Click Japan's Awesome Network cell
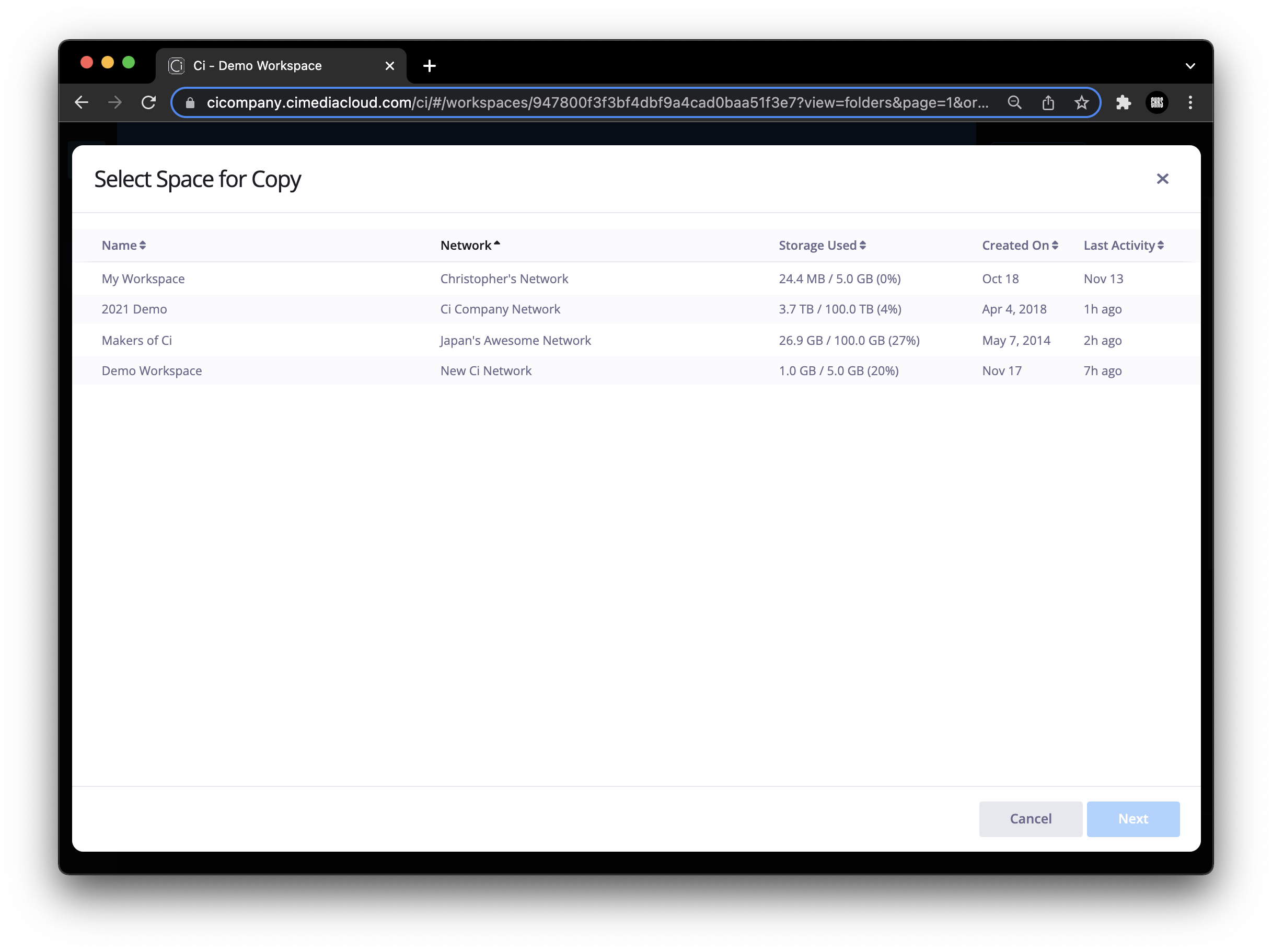Viewport: 1272px width, 952px height. 515,340
